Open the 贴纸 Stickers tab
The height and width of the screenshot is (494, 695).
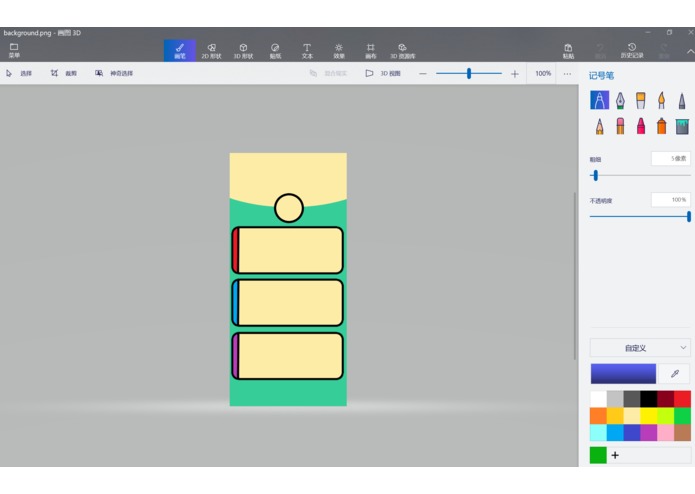[275, 51]
